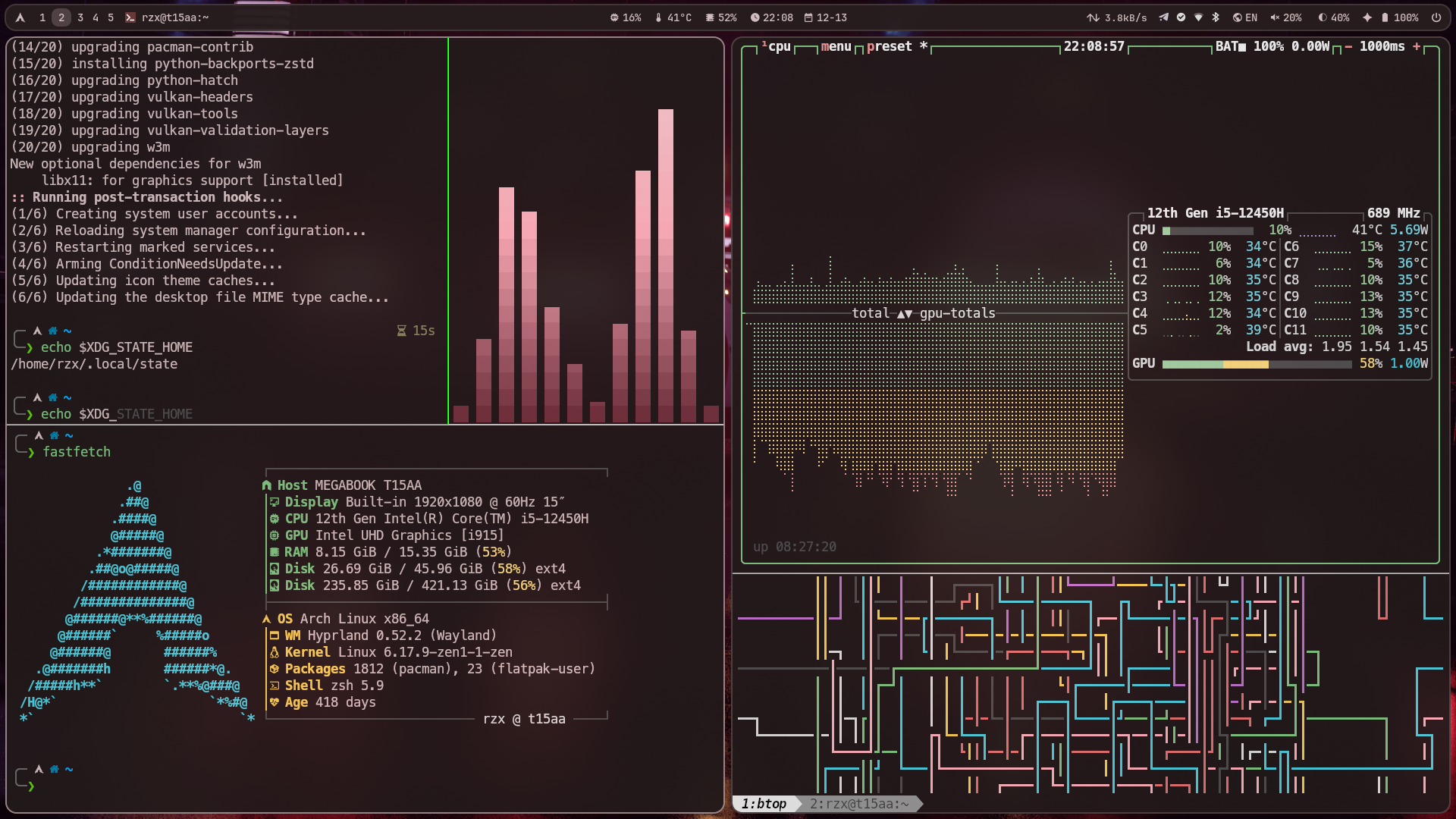The image size is (1456, 819).
Task: Click the screen brightness 40% control
Action: click(x=1333, y=17)
